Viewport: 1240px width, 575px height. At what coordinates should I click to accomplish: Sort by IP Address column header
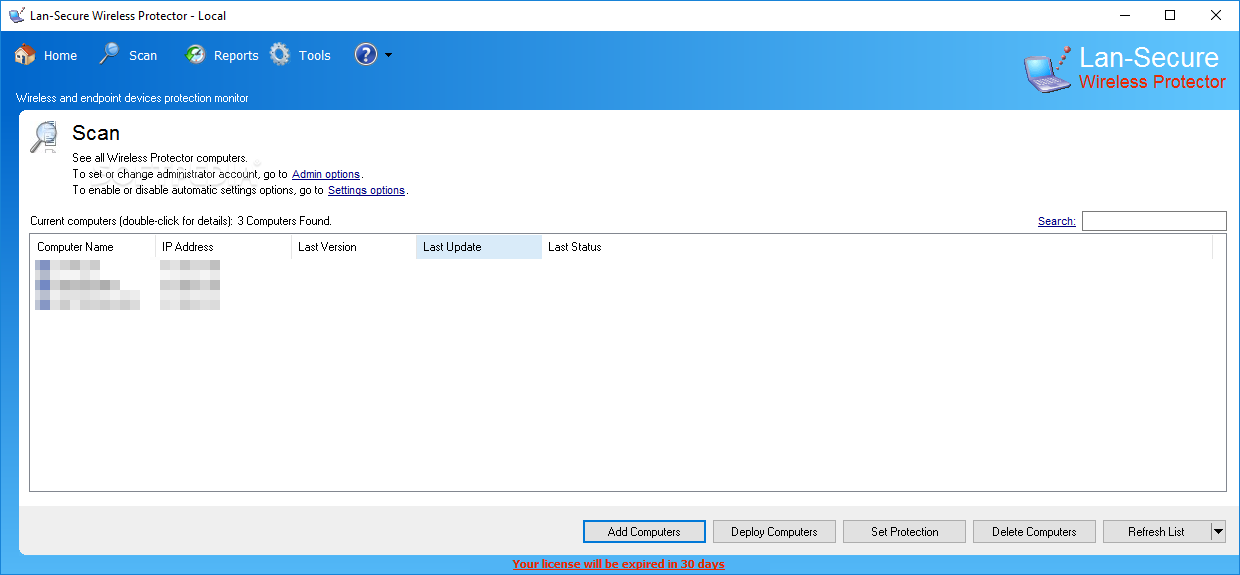coord(223,247)
